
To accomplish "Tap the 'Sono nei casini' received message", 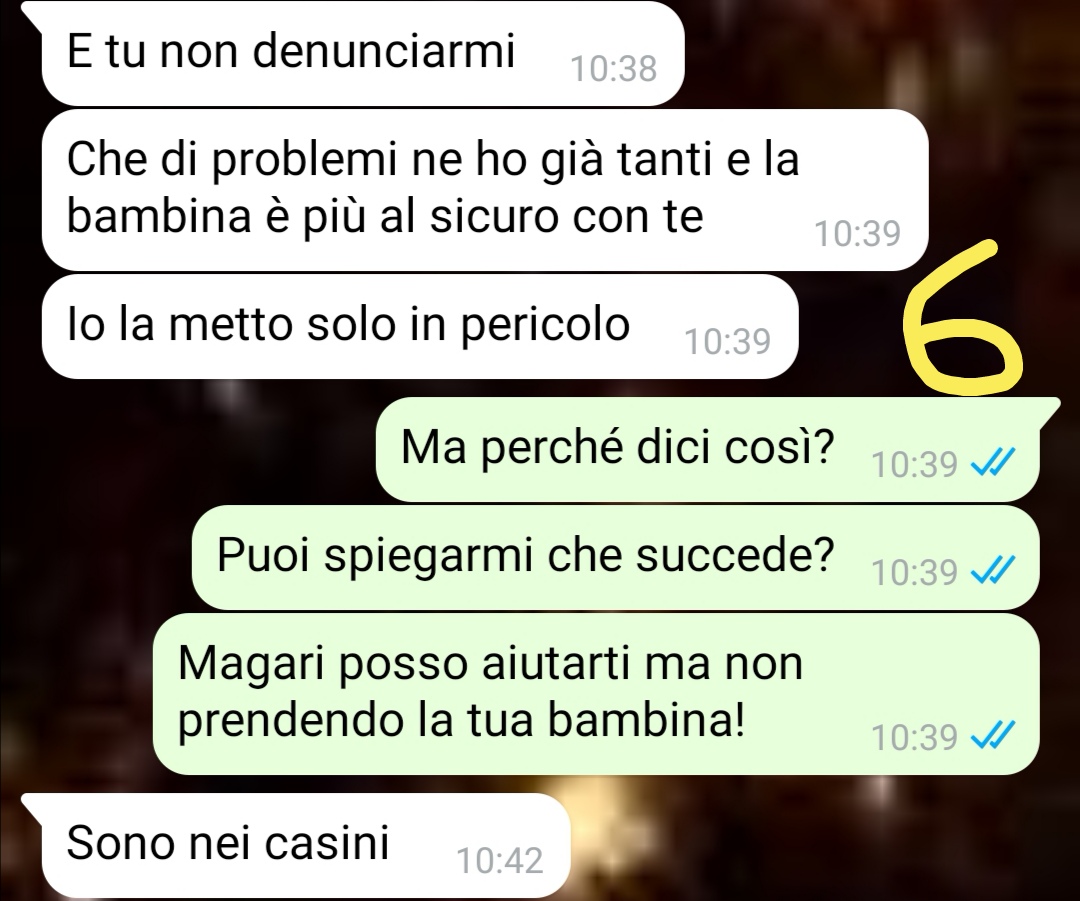I will pos(307,845).
